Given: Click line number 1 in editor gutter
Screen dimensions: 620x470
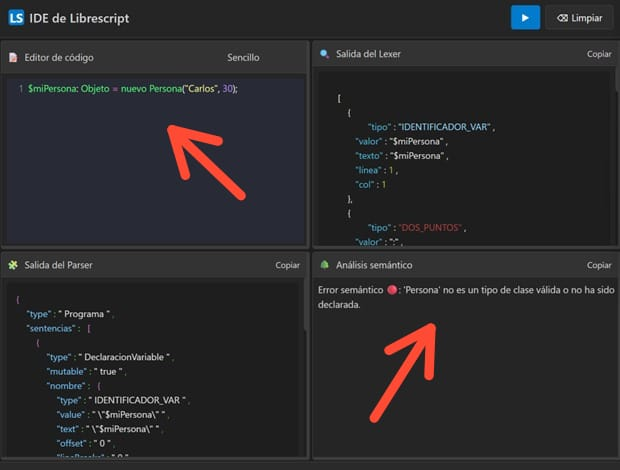Looking at the screenshot, I should [21, 89].
